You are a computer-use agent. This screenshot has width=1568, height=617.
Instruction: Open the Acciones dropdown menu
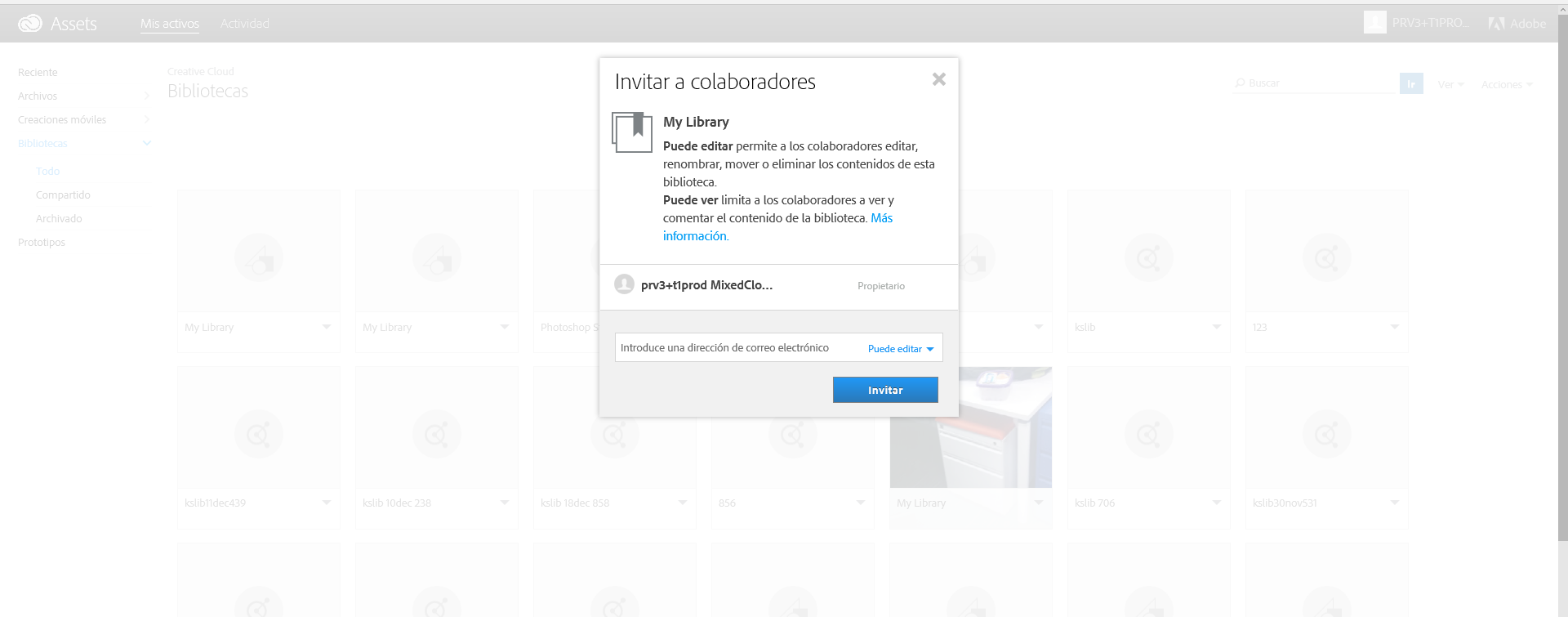pyautogui.click(x=1507, y=85)
